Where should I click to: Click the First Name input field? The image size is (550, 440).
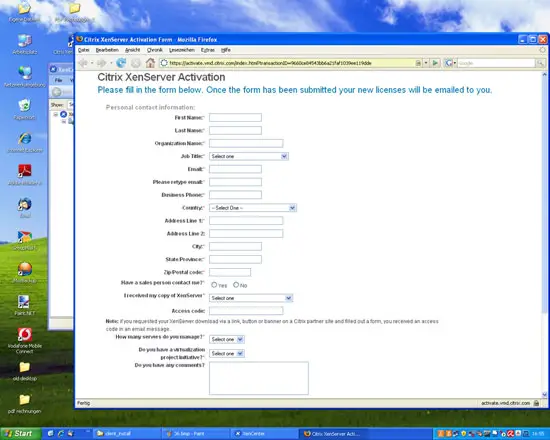click(235, 118)
